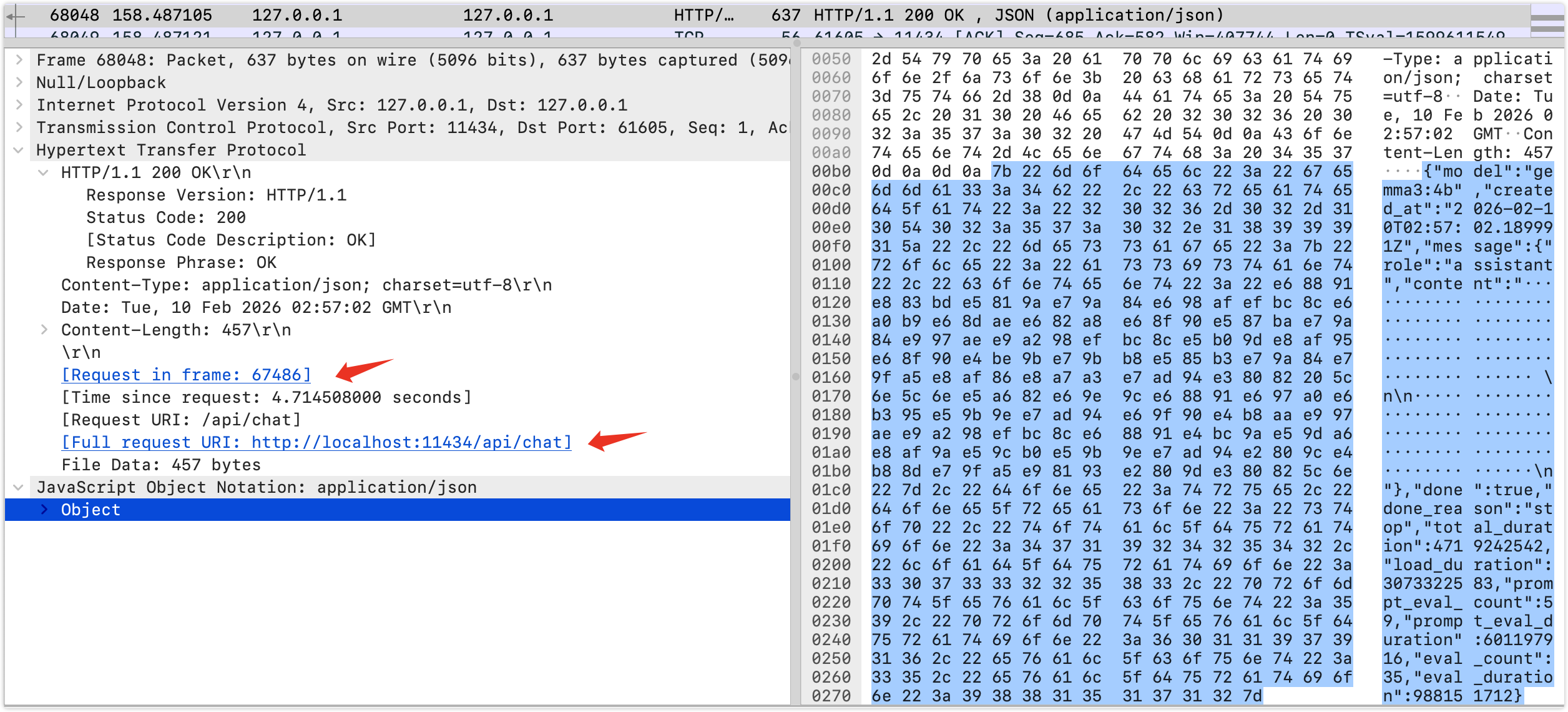The height and width of the screenshot is (712, 1568).
Task: Select the Status Code: 200 field
Action: pos(166,217)
